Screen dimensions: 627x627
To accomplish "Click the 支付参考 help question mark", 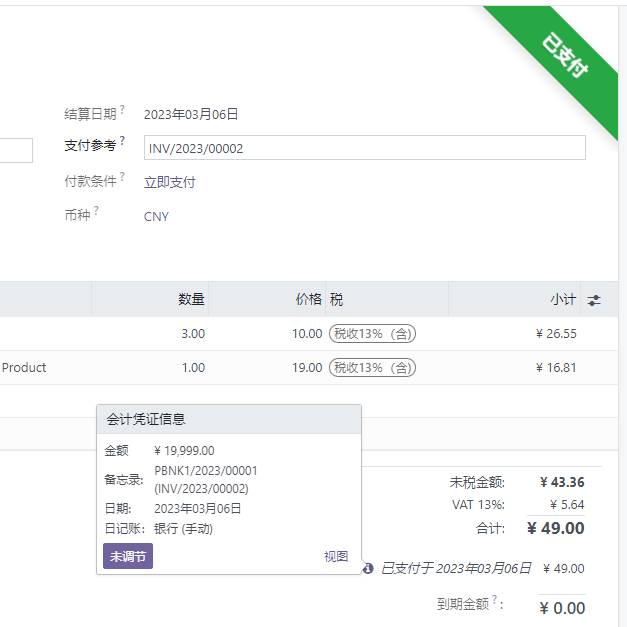I will [122, 140].
